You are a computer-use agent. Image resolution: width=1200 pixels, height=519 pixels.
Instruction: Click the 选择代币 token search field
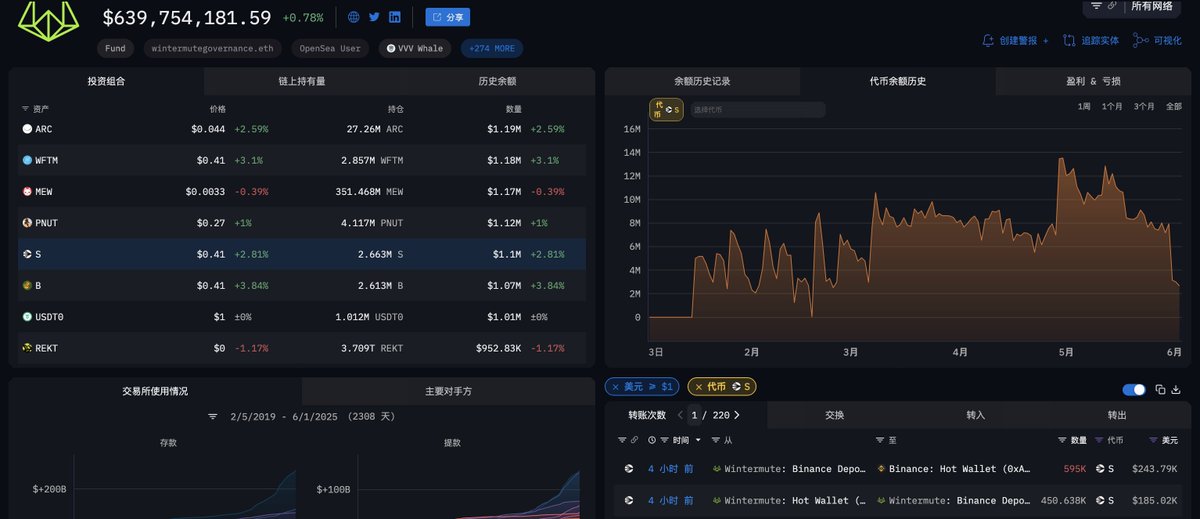(x=757, y=110)
